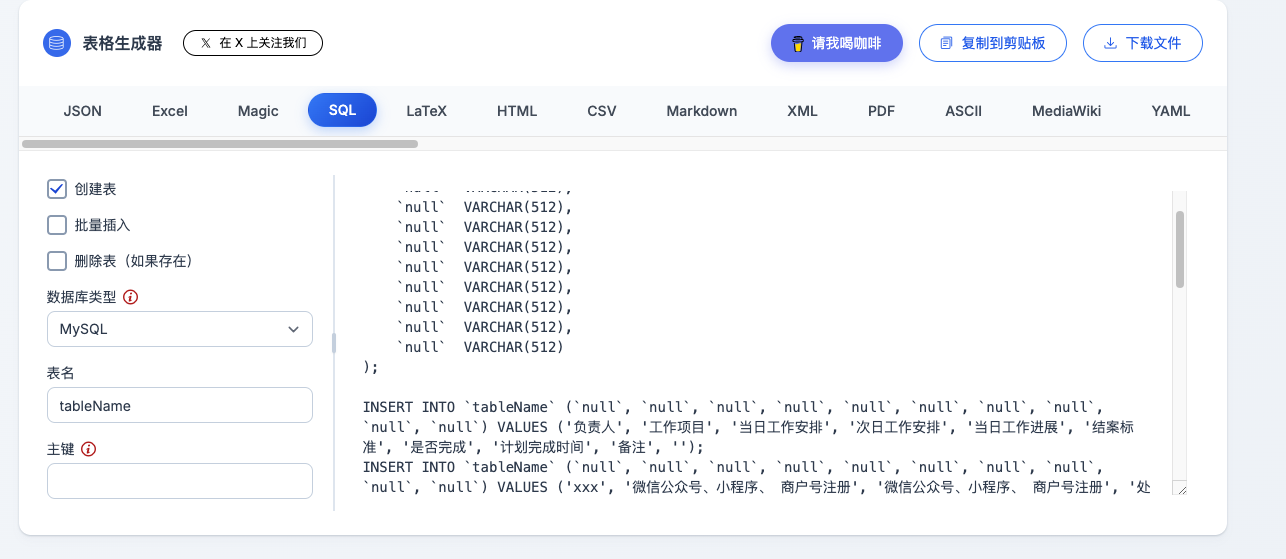Screen dimensions: 1286x559
Task: Select the LaTeX format tab
Action: (426, 111)
